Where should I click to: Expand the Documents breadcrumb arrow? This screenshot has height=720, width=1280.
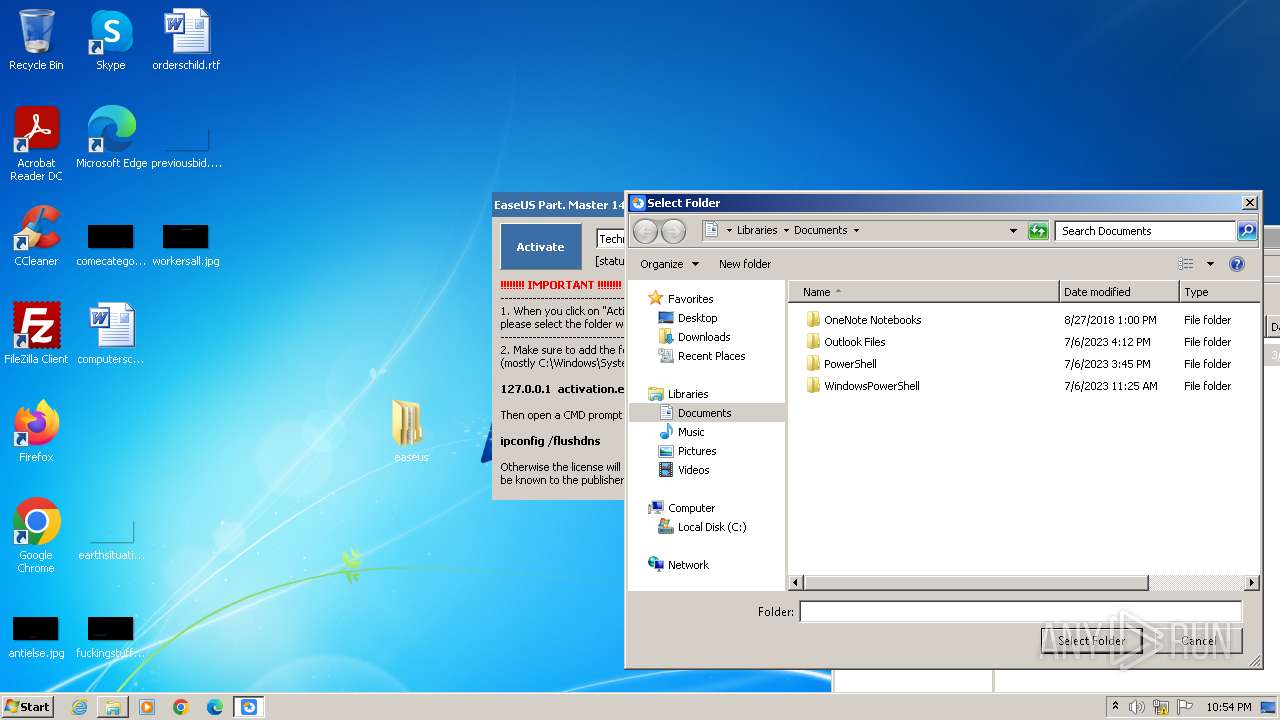[856, 230]
